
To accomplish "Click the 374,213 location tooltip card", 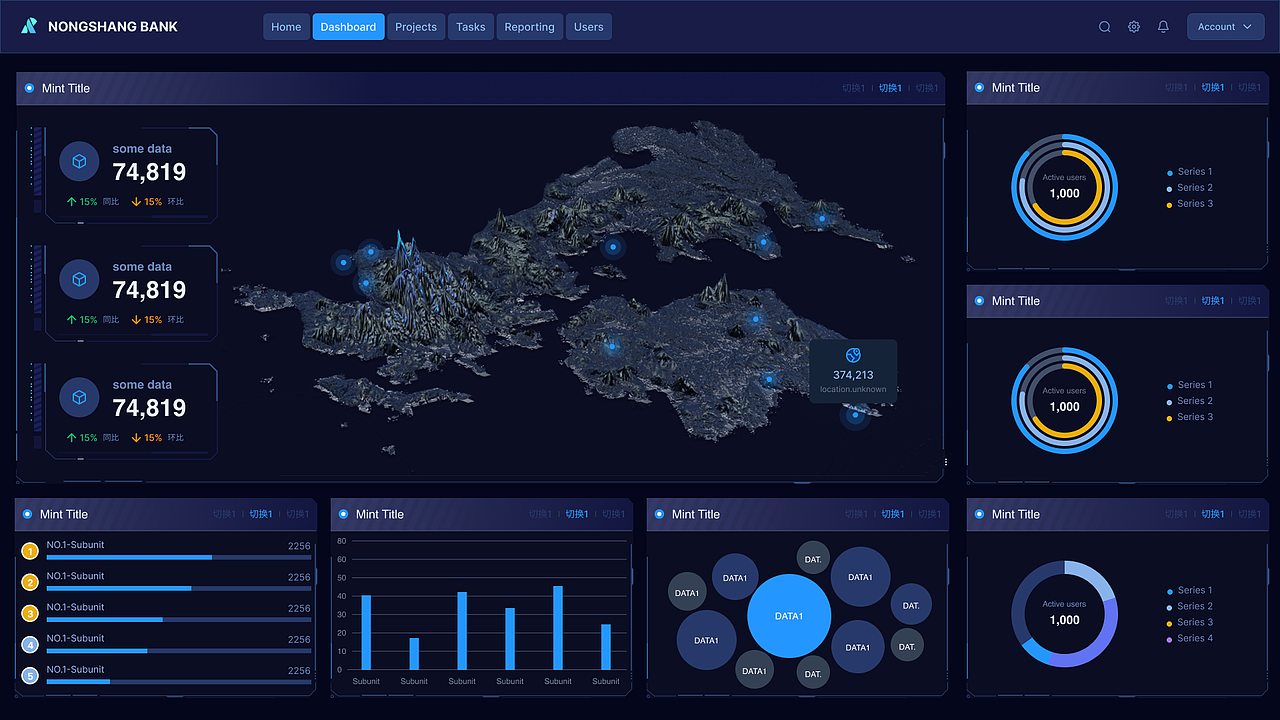I will 853,372.
